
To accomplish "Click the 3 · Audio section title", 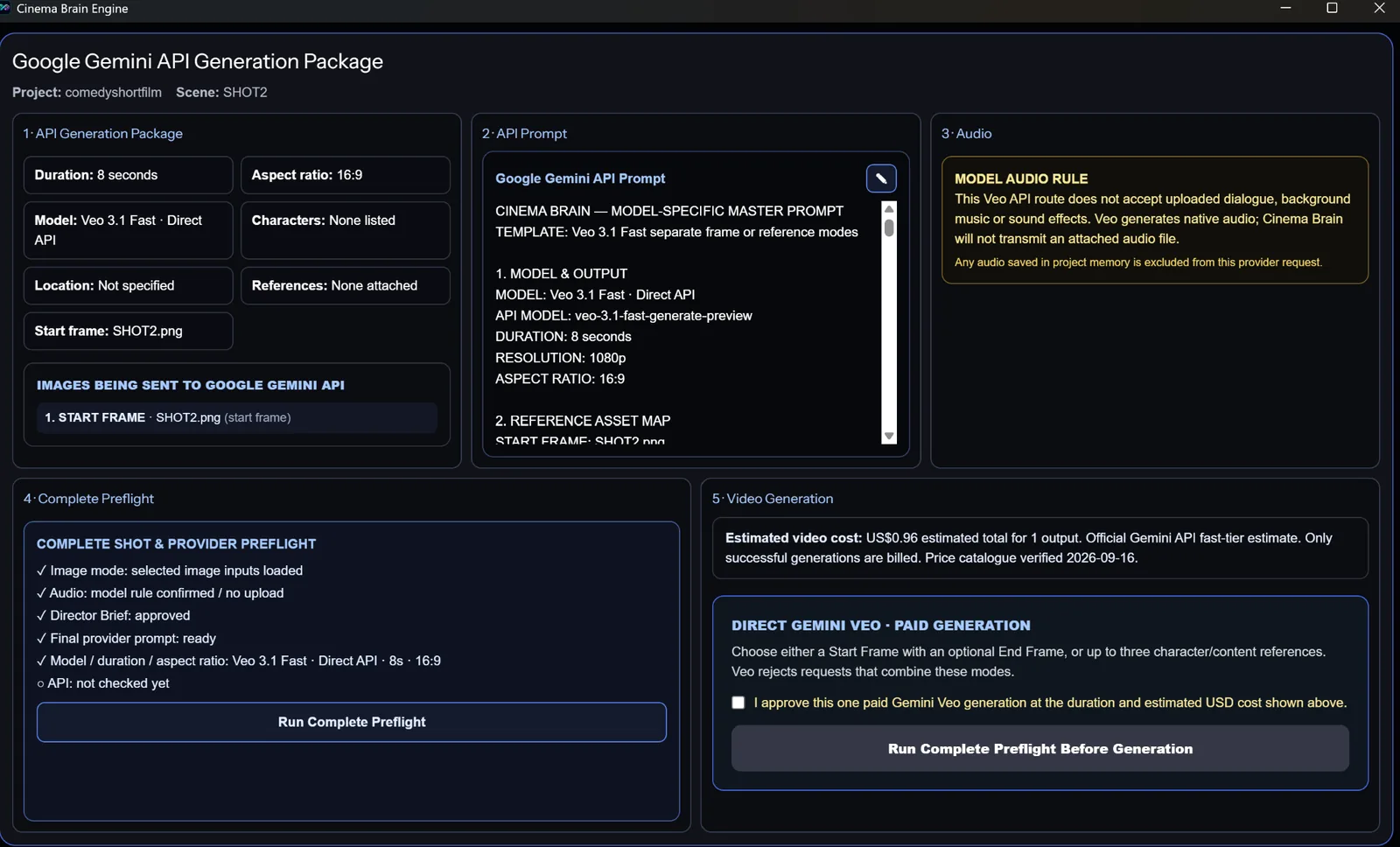I will pyautogui.click(x=966, y=134).
